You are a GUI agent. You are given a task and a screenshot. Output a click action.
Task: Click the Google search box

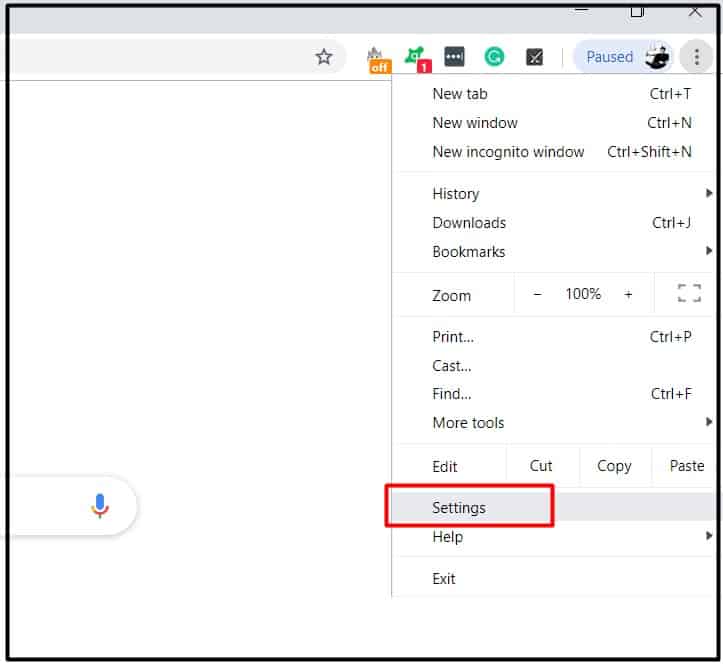pyautogui.click(x=69, y=506)
